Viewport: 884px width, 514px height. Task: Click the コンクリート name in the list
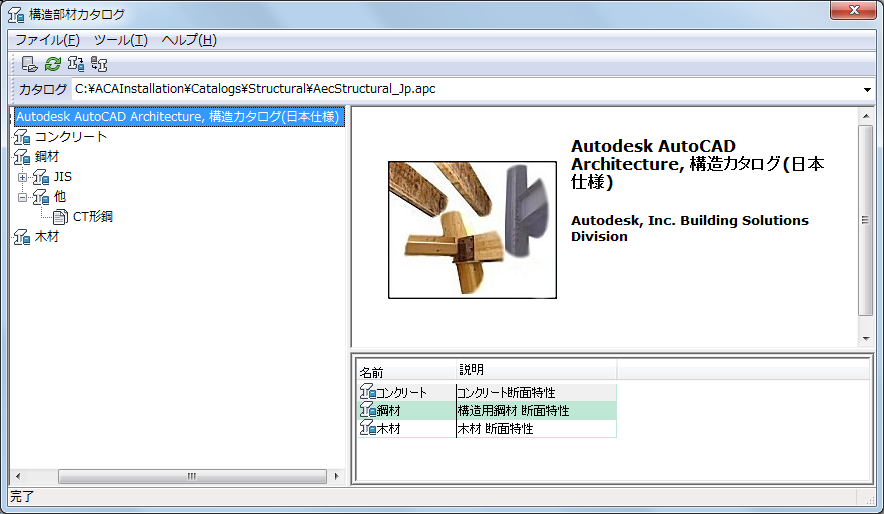[x=401, y=392]
